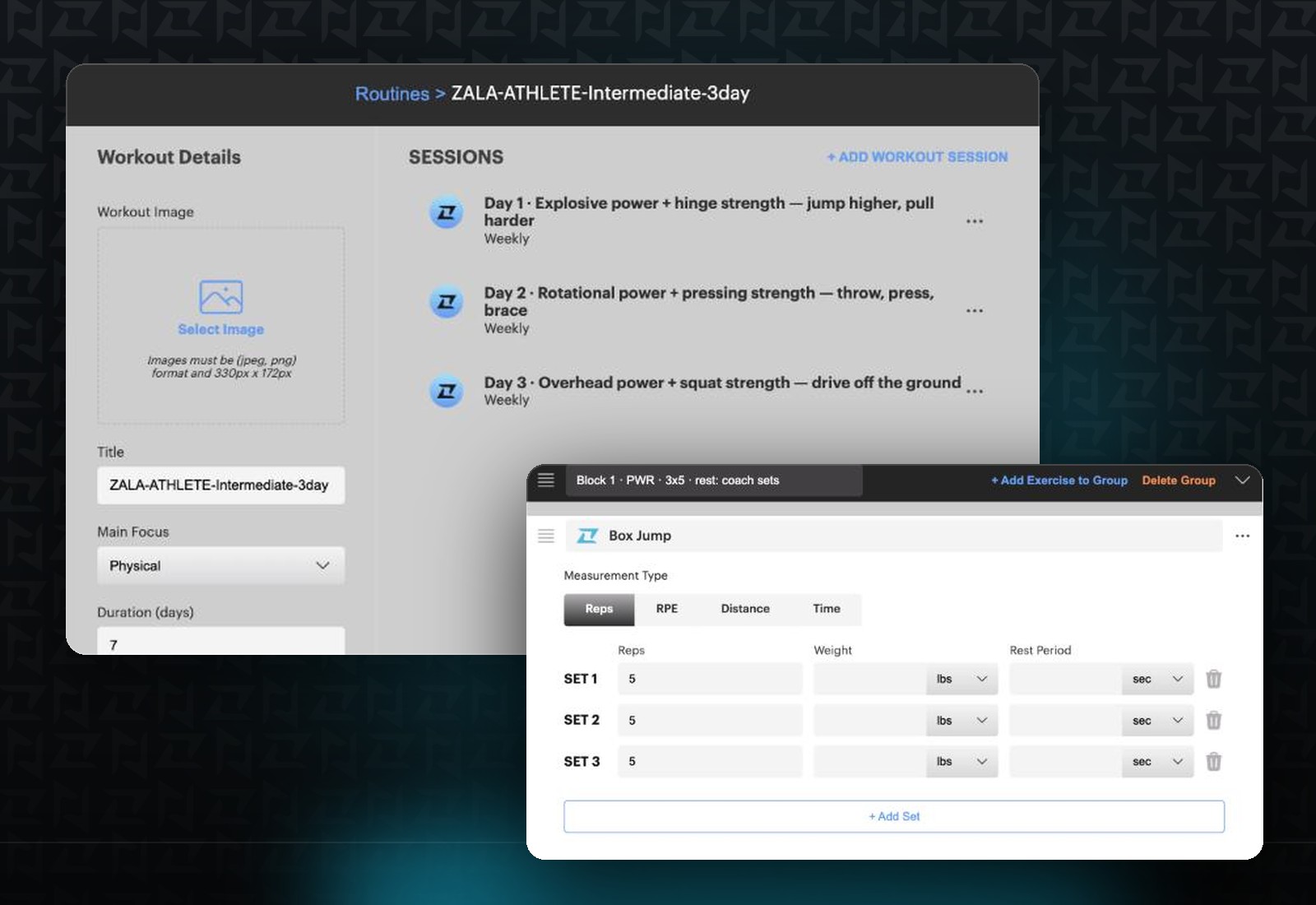This screenshot has height=905, width=1316.
Task: Open the Day 3 session's Z icon
Action: pyautogui.click(x=447, y=391)
